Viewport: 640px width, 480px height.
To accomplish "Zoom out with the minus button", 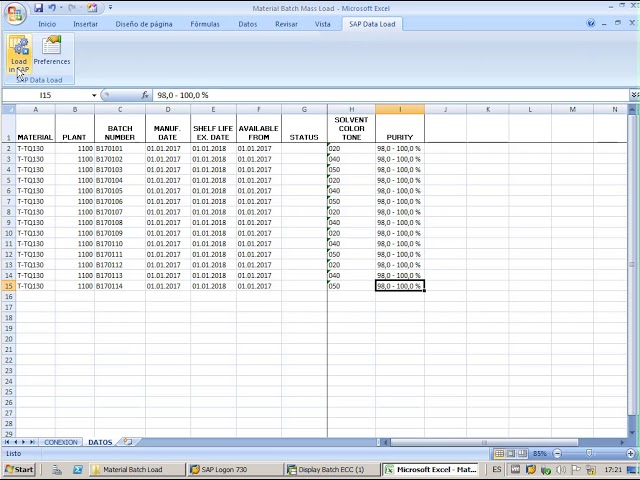I will 557,453.
